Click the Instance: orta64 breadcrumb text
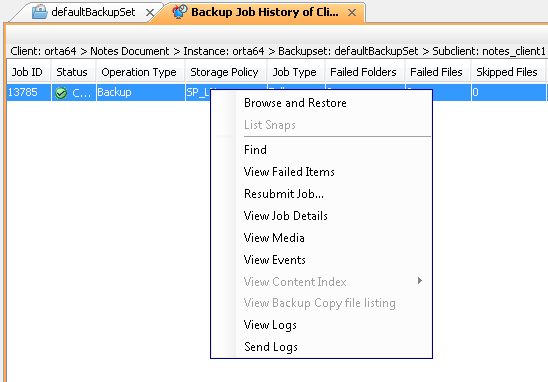The width and height of the screenshot is (548, 382). (x=224, y=51)
